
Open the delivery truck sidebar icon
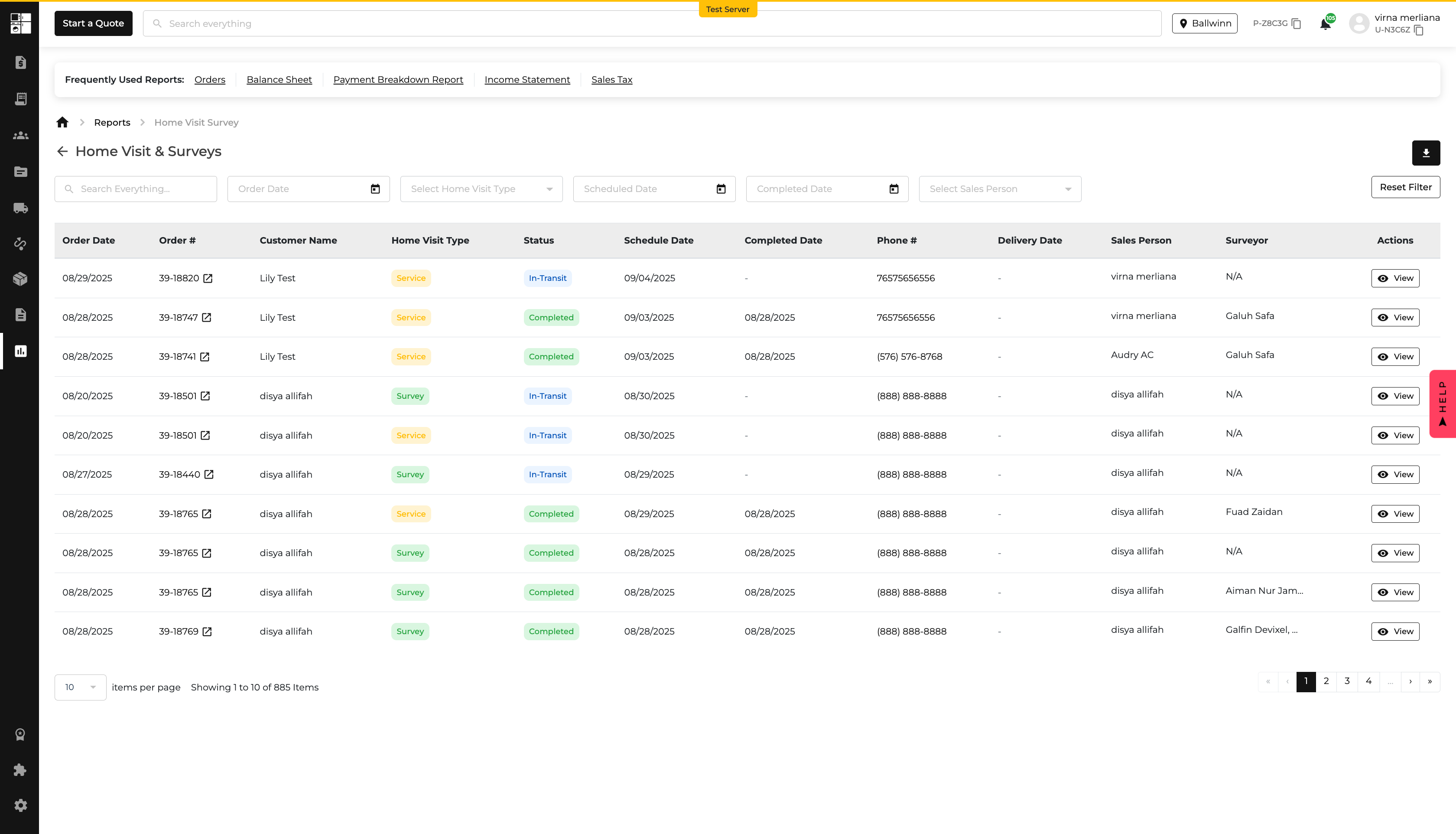point(21,208)
